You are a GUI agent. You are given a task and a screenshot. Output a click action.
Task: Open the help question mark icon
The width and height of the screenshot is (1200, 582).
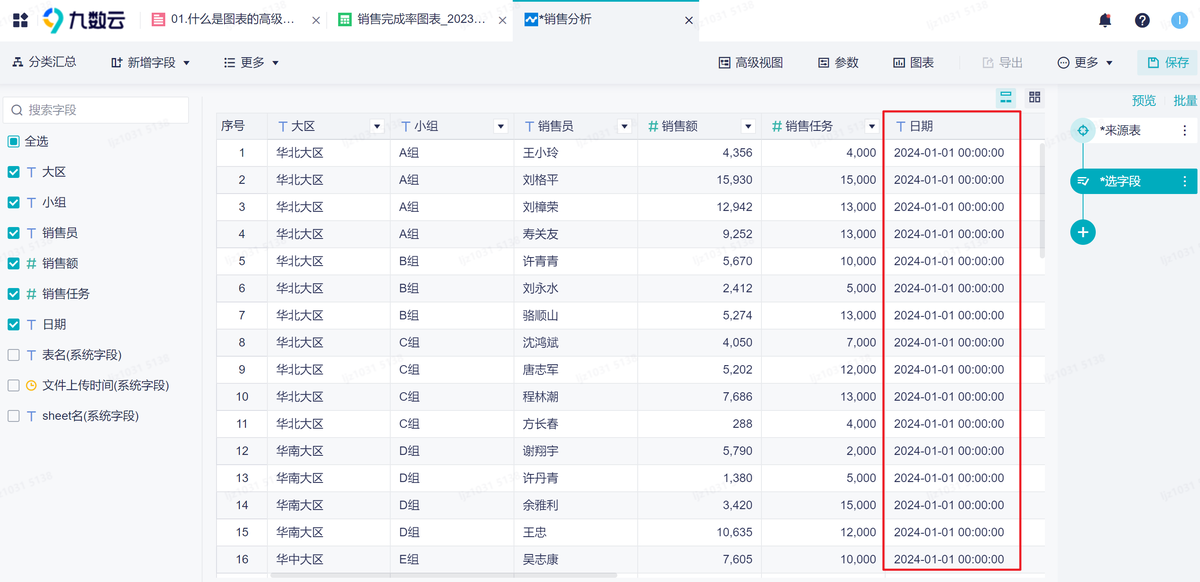[1142, 20]
